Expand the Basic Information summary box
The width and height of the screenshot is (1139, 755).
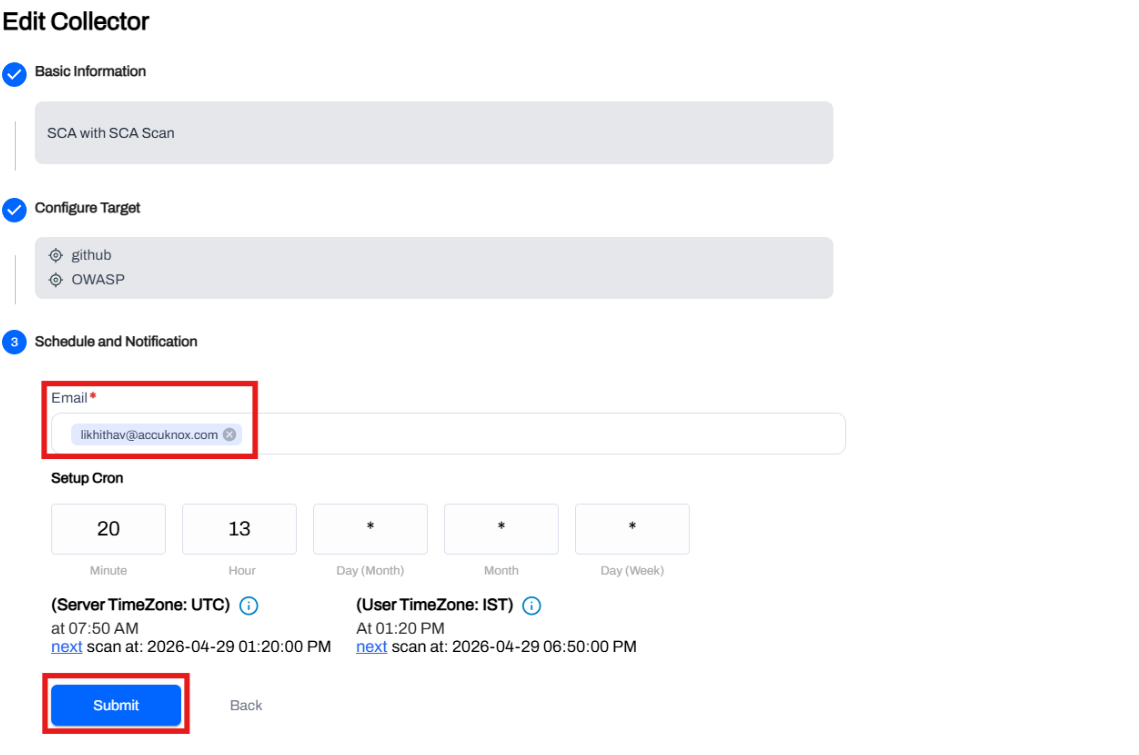pos(433,133)
